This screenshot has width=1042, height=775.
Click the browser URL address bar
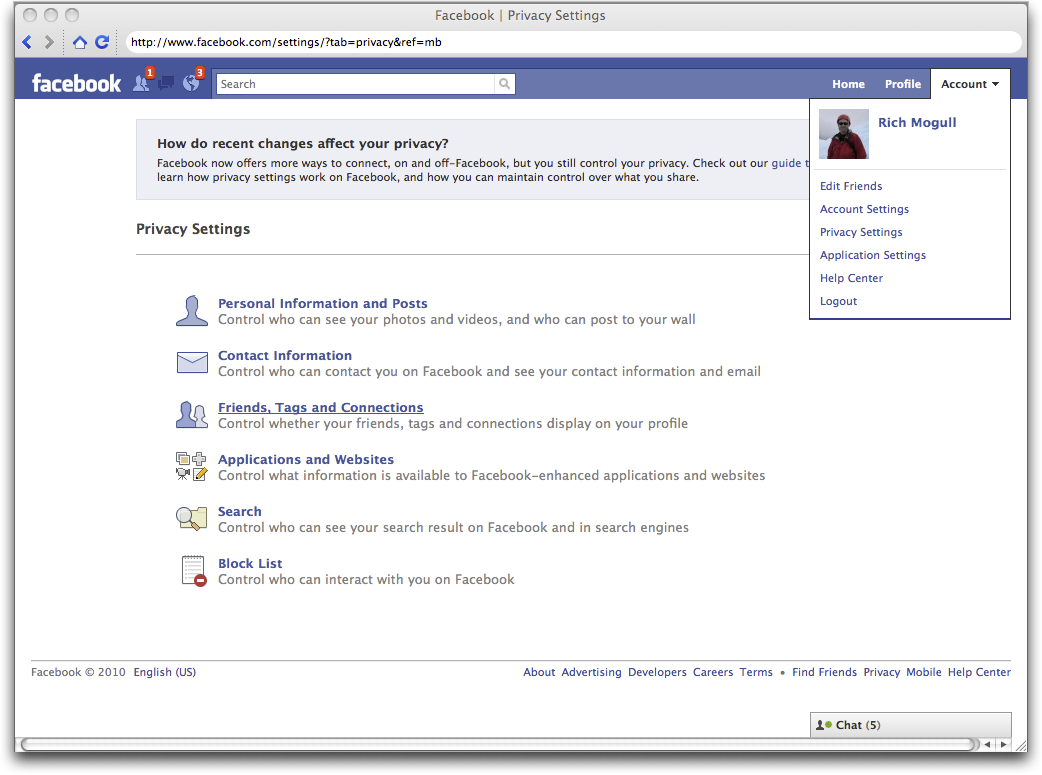[573, 43]
